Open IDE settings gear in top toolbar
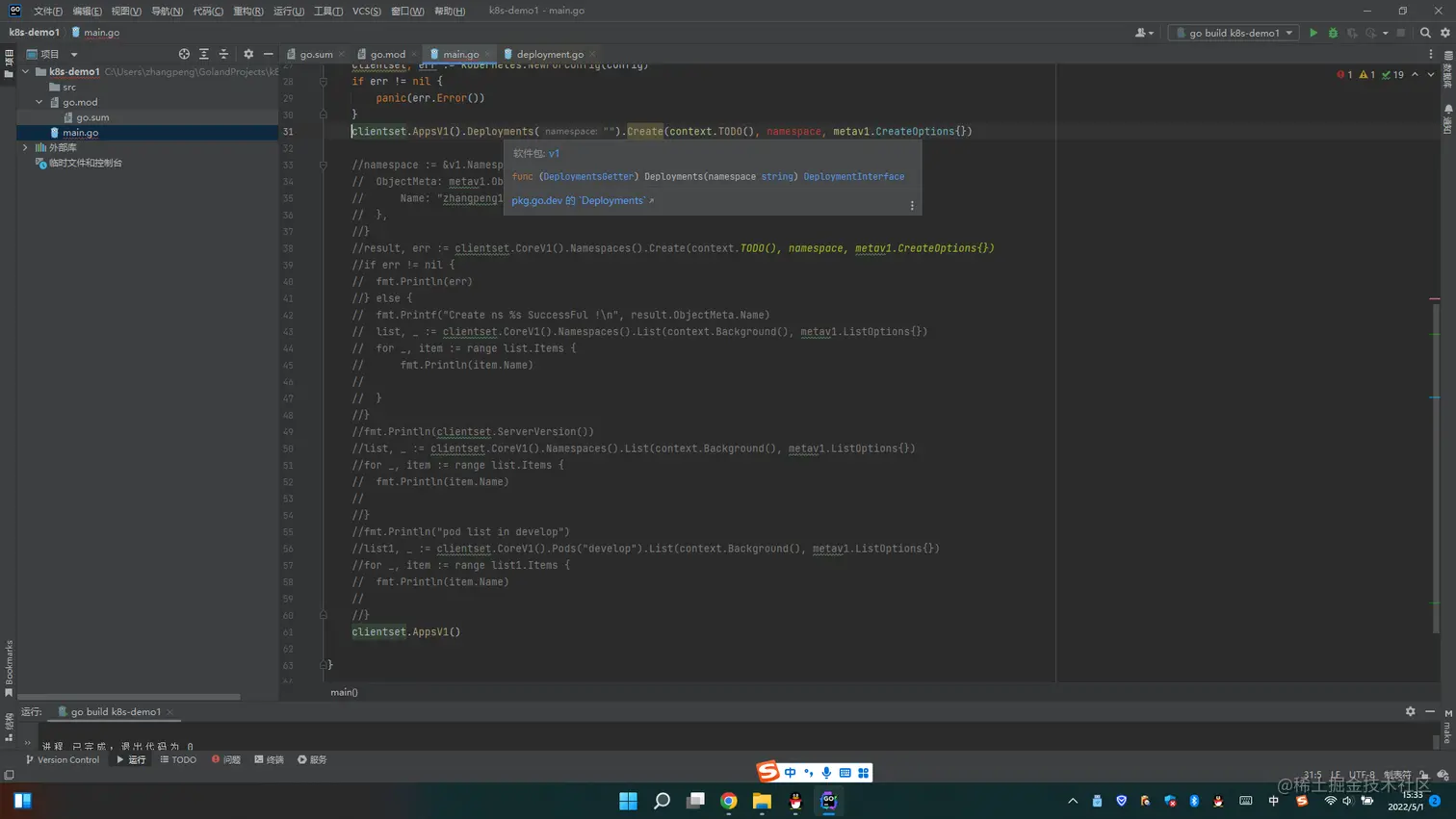The height and width of the screenshot is (819, 1456). click(1444, 33)
